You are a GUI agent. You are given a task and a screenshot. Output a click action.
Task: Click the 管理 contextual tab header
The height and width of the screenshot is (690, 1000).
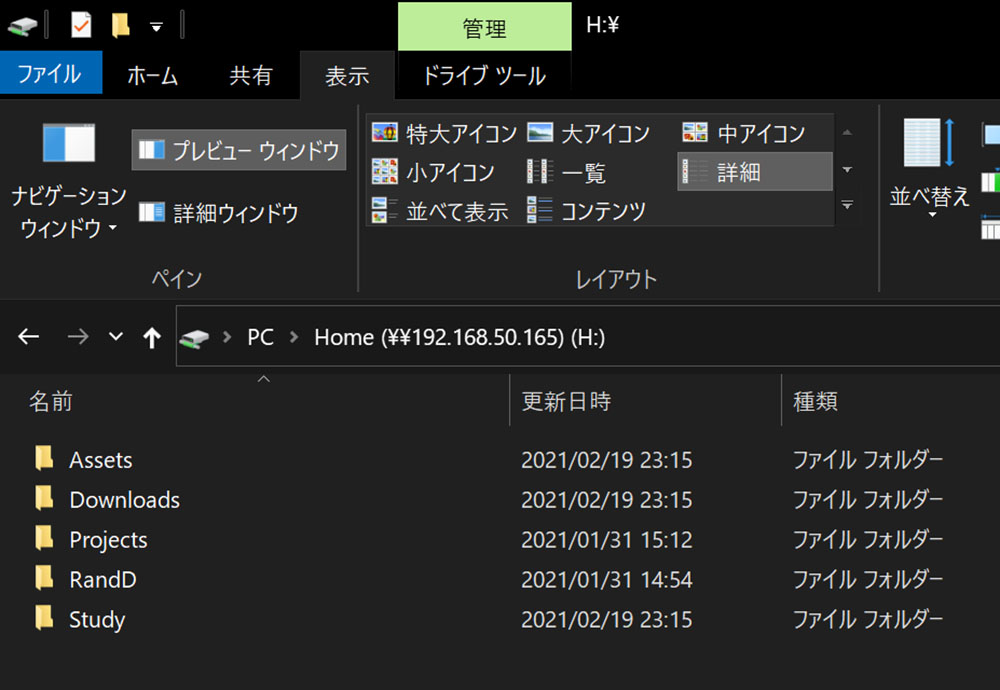point(485,27)
